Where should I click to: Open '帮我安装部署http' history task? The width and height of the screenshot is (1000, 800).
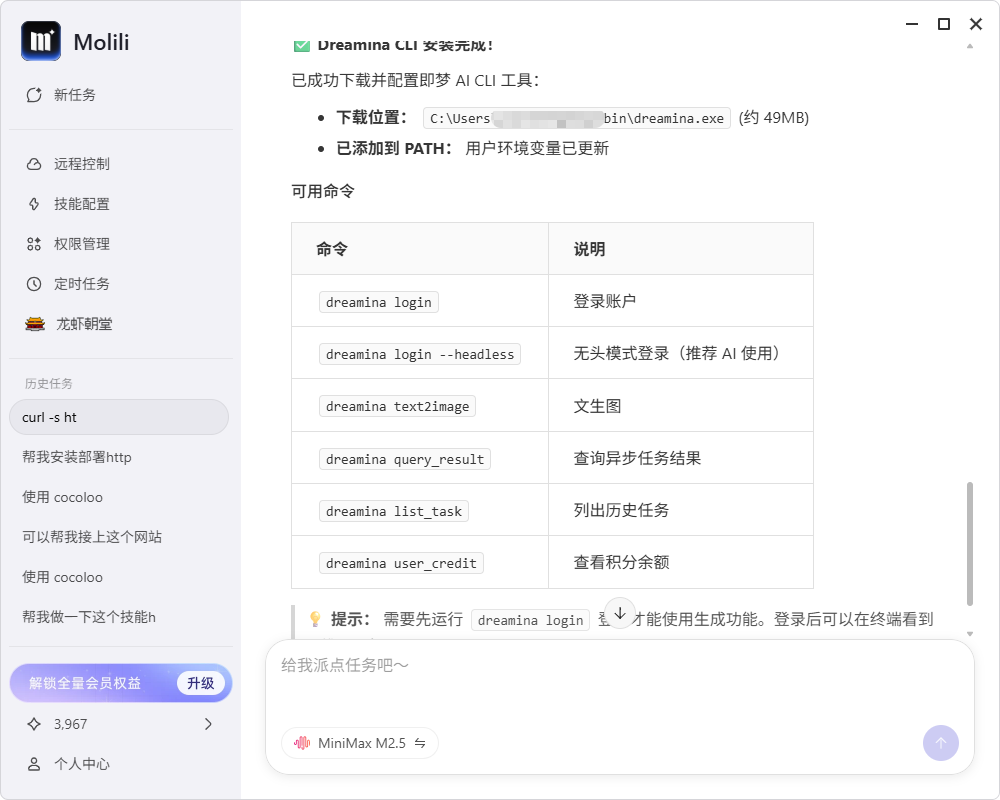77,457
